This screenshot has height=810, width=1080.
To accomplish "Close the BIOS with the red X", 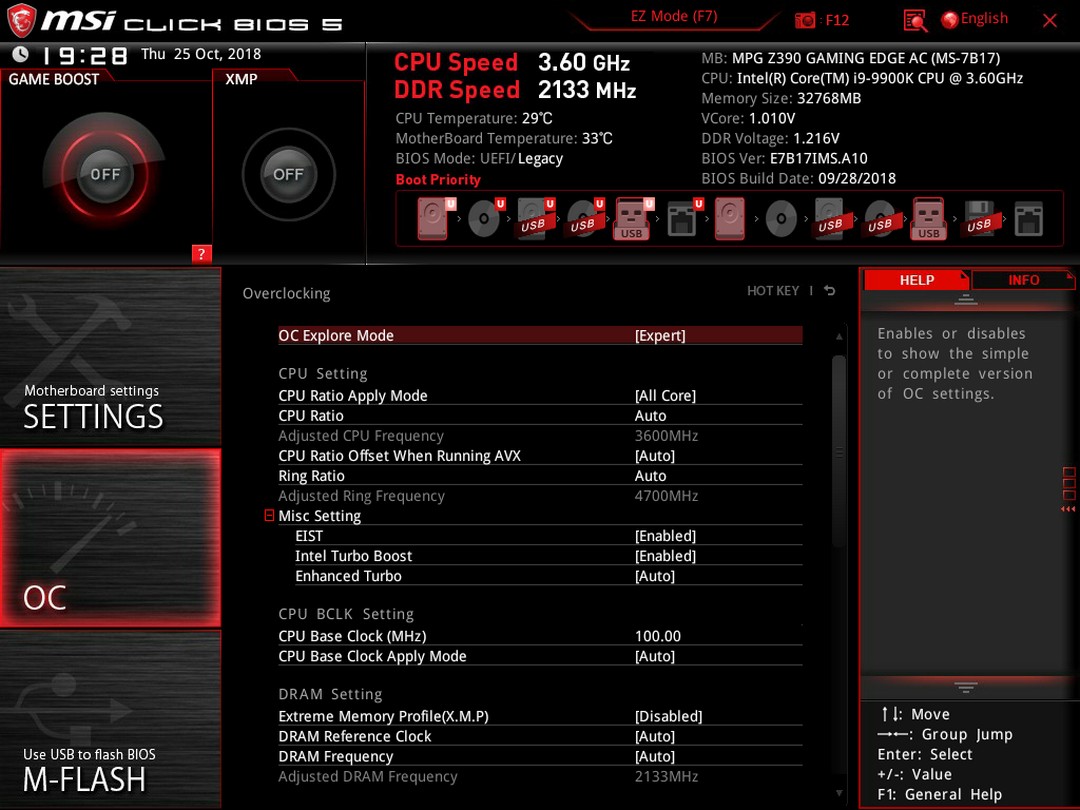I will coord(1050,21).
